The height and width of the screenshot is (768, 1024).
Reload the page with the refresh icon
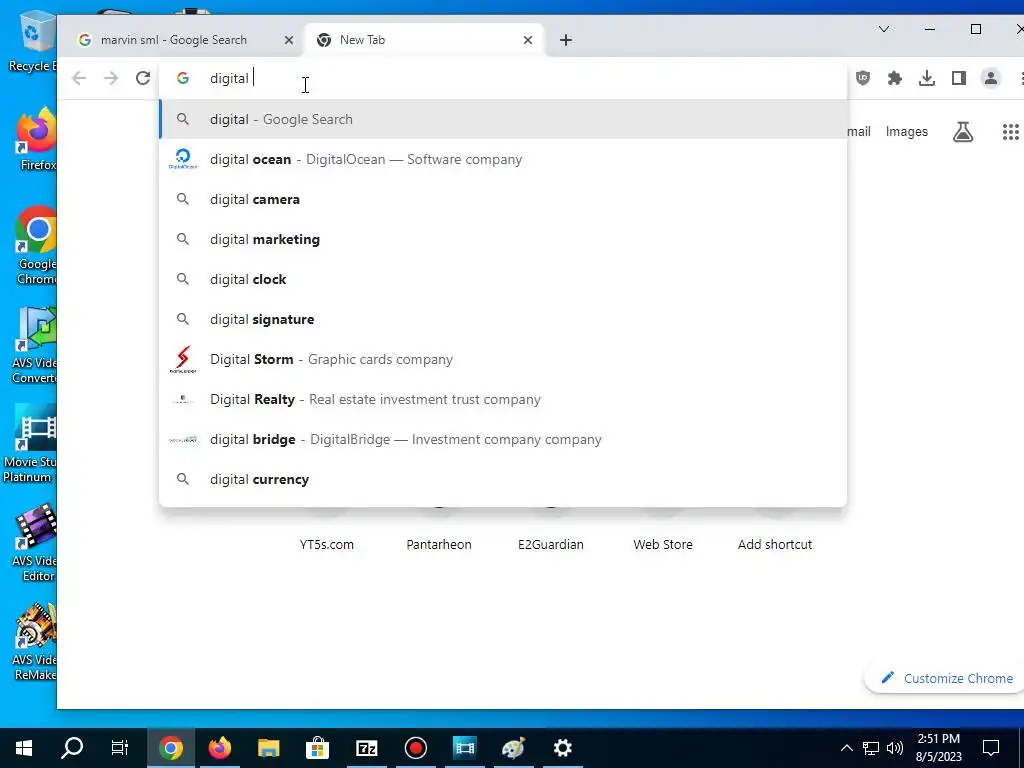point(142,78)
